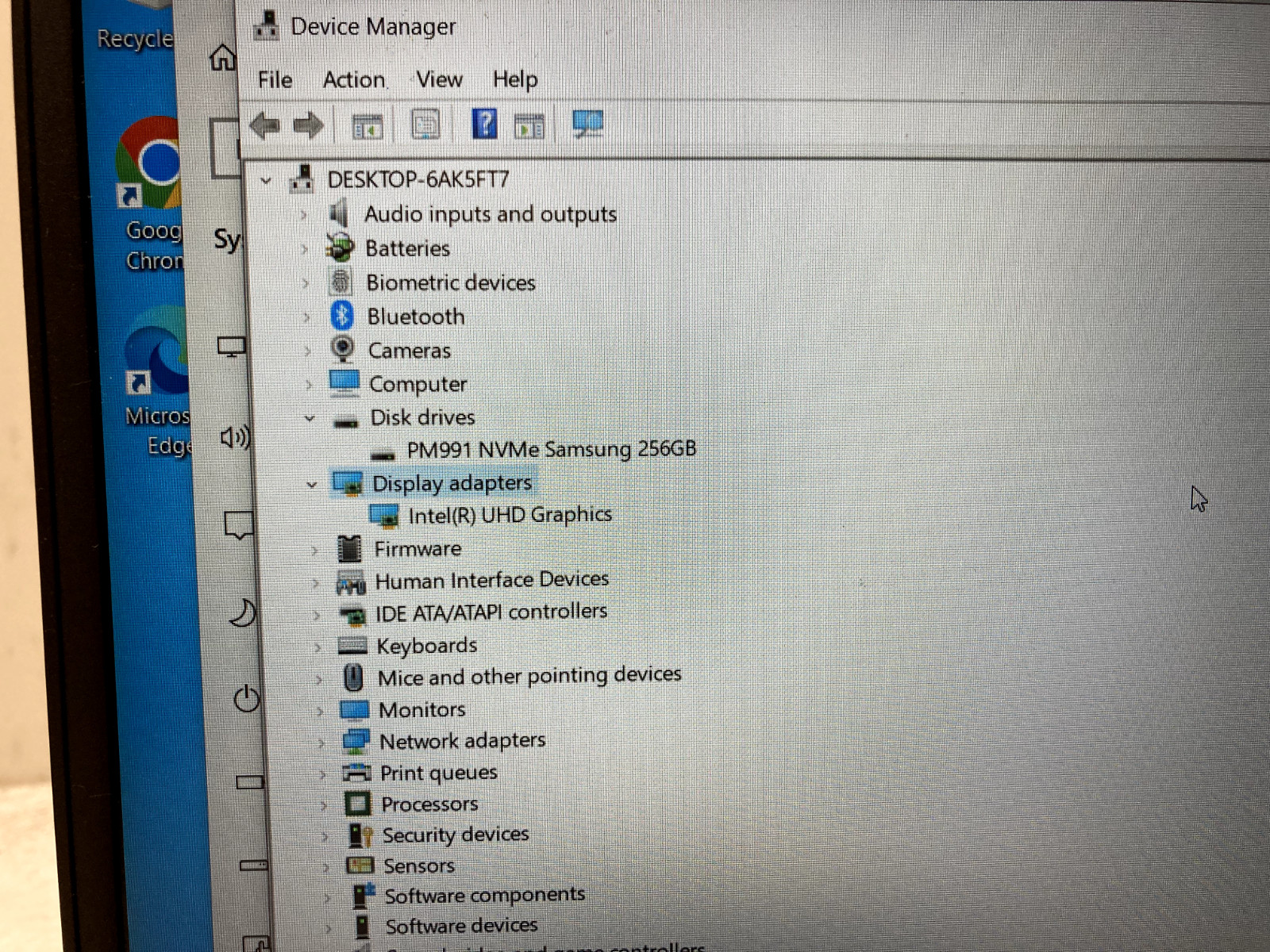
Task: Click the Processors icon
Action: [x=358, y=804]
